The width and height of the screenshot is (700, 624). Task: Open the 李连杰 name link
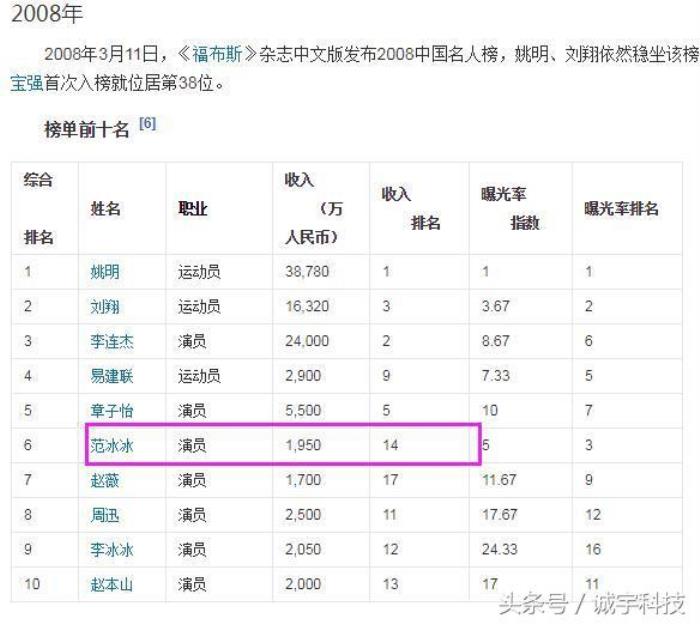[x=111, y=341]
